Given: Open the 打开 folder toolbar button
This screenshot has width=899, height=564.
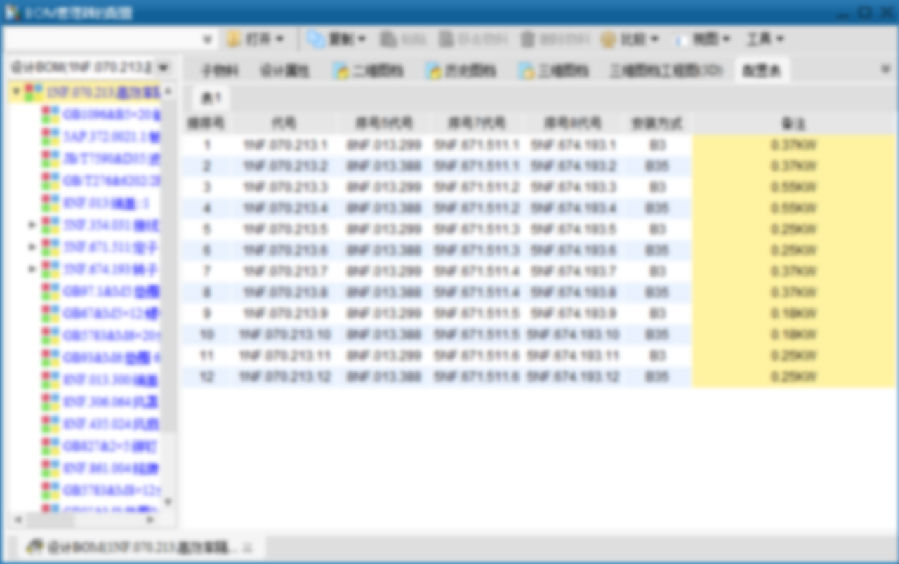Looking at the screenshot, I should tap(255, 39).
